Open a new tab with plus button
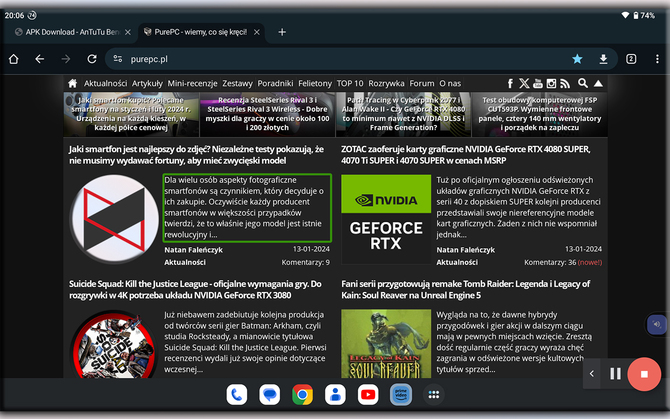The image size is (670, 419). (282, 32)
